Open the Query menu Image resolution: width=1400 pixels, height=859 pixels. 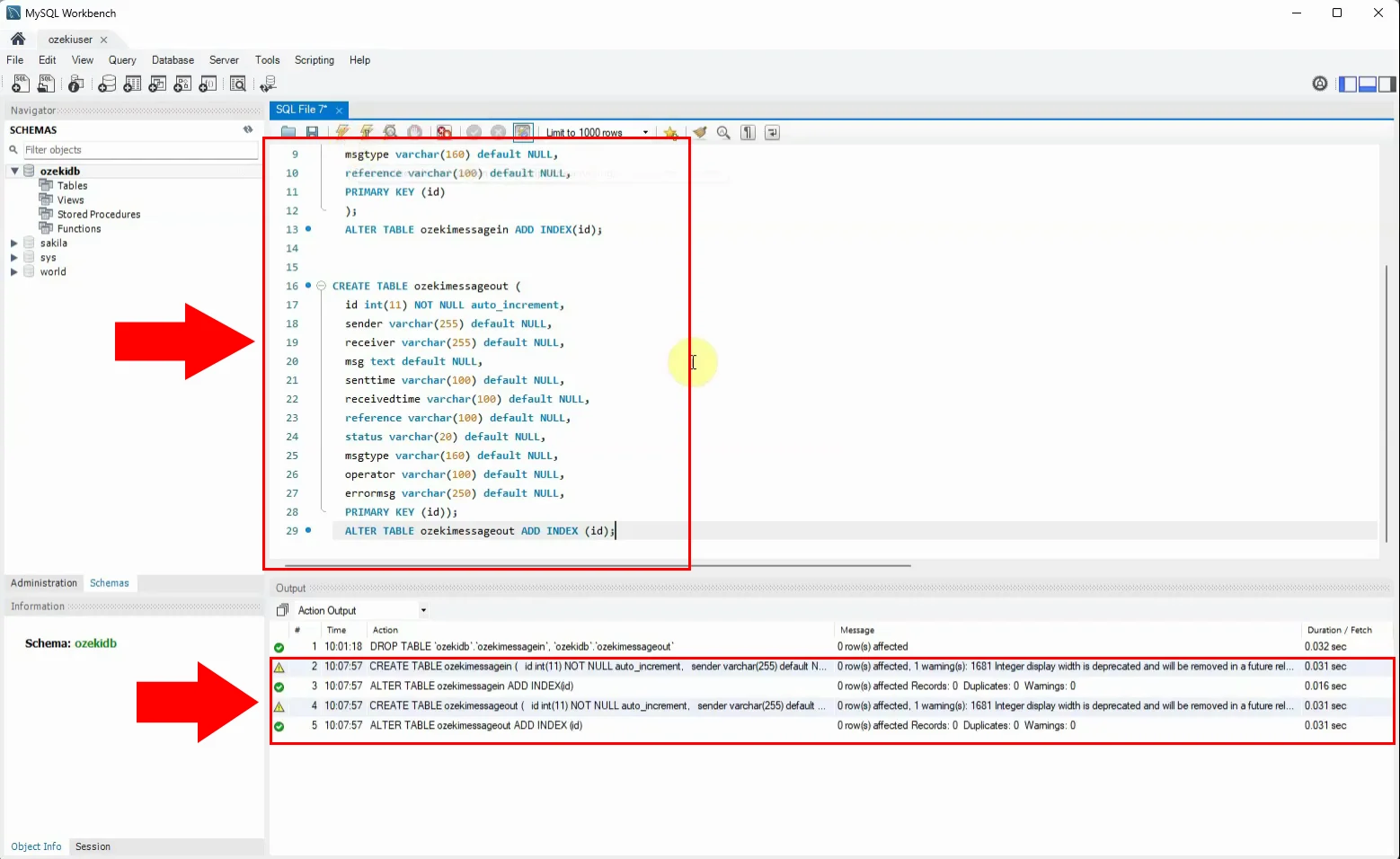pos(122,60)
